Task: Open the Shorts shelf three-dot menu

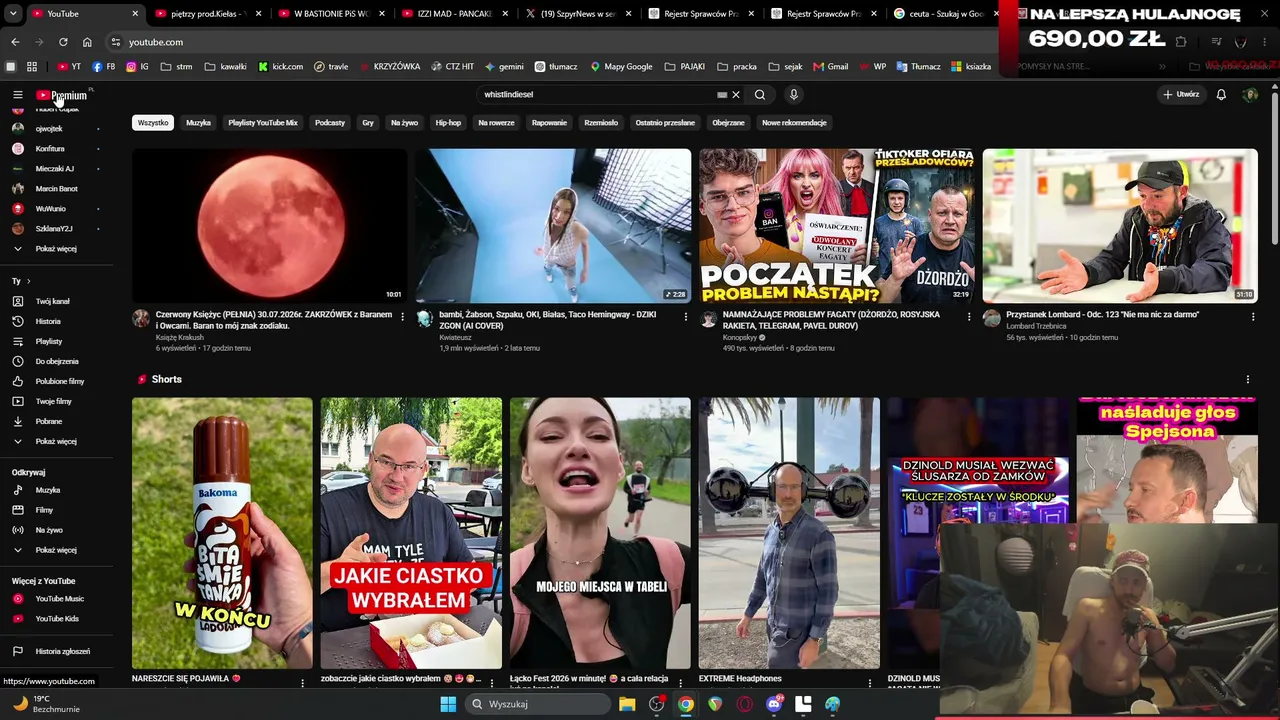Action: (x=1248, y=380)
